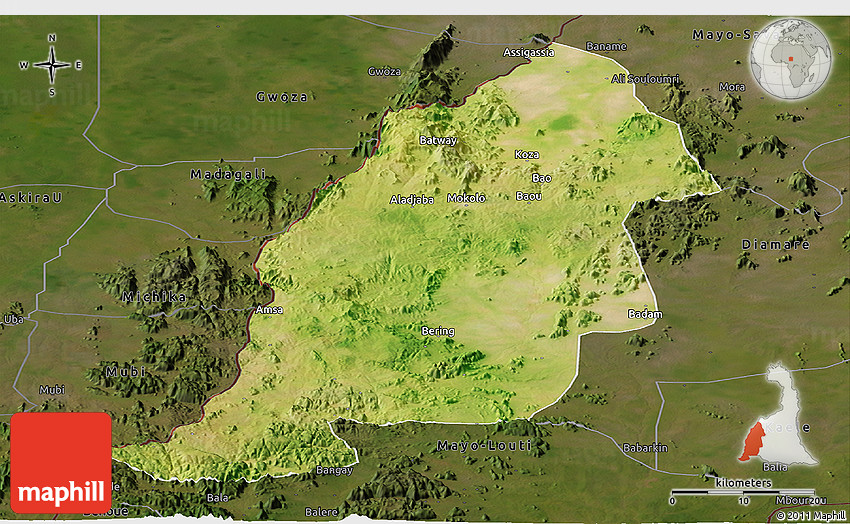850x524 pixels.
Task: Click the Michika region label
Action: 154,298
